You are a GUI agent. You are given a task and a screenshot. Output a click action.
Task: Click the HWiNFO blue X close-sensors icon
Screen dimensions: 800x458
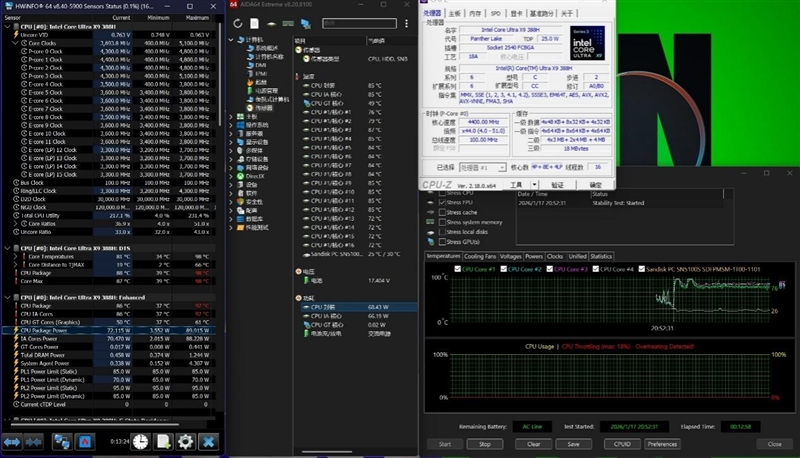pos(208,441)
